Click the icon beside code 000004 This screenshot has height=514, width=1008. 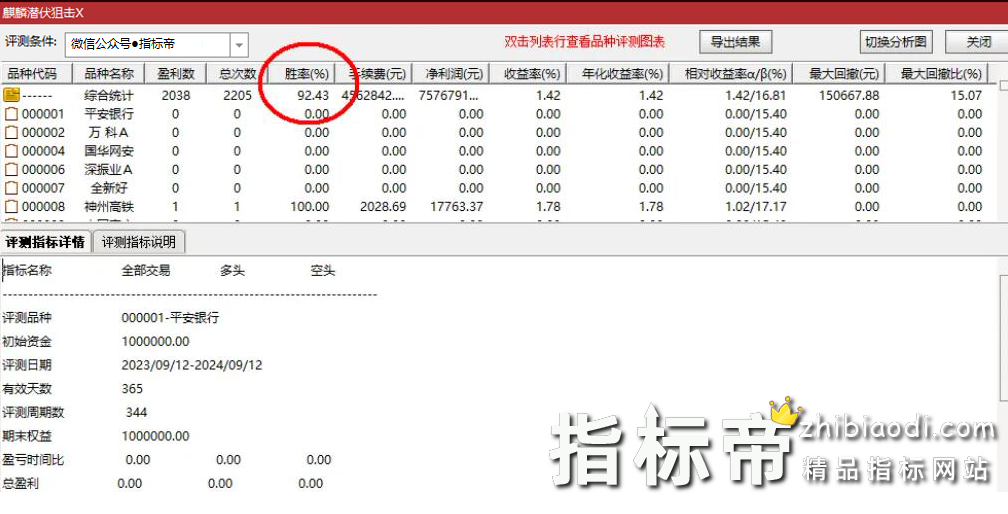11,152
